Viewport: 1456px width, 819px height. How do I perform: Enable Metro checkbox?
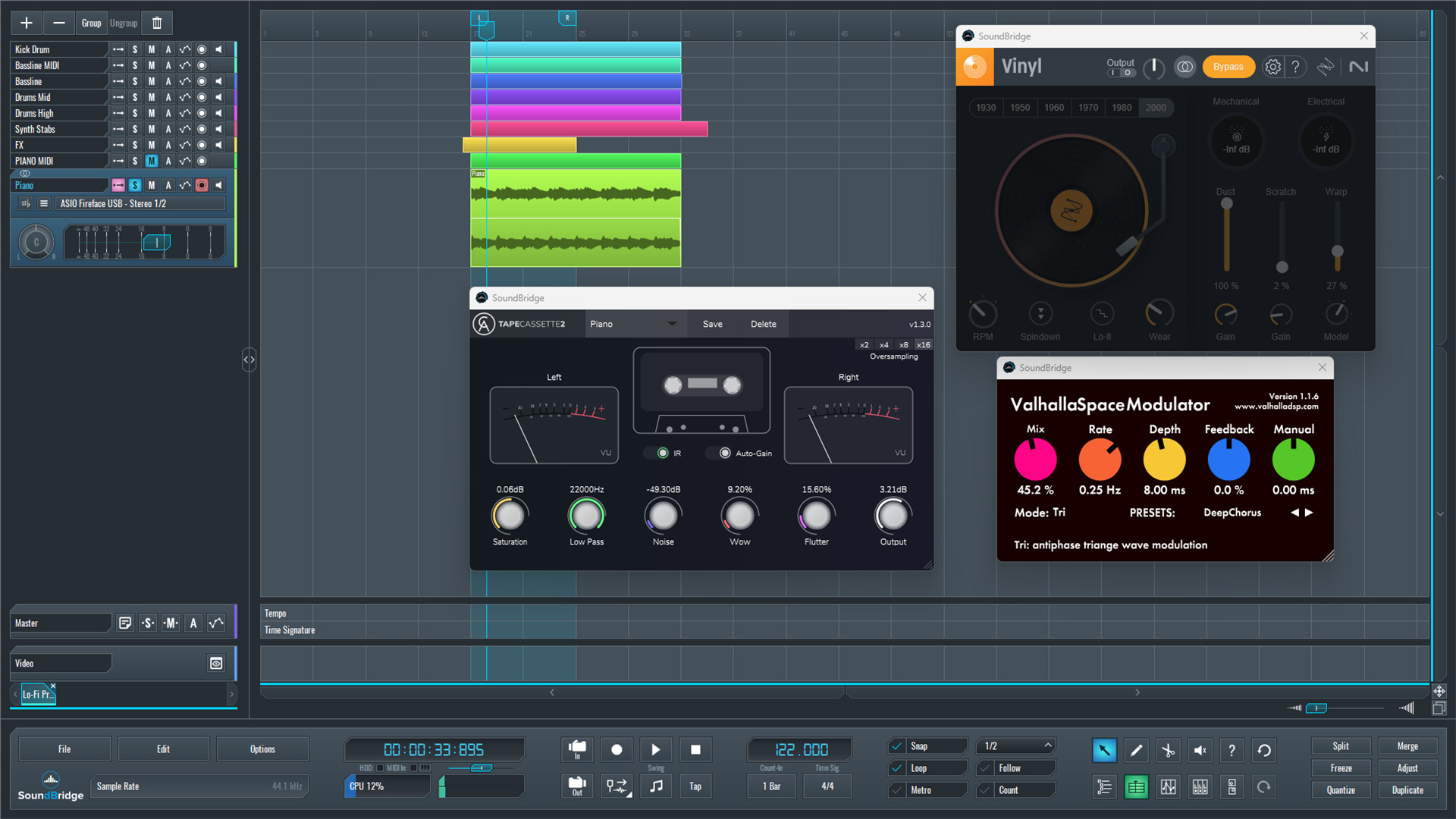point(897,790)
